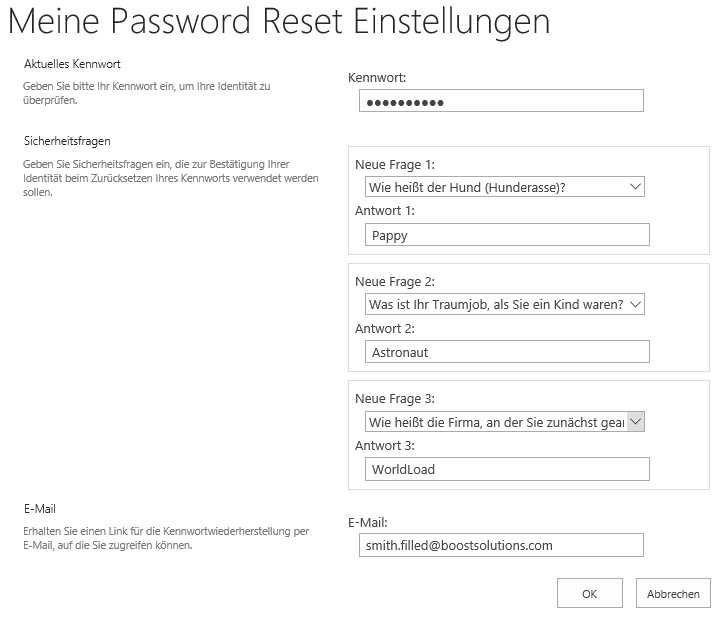
Task: Click the E-Mail section heading on the left
Action: [x=40, y=509]
